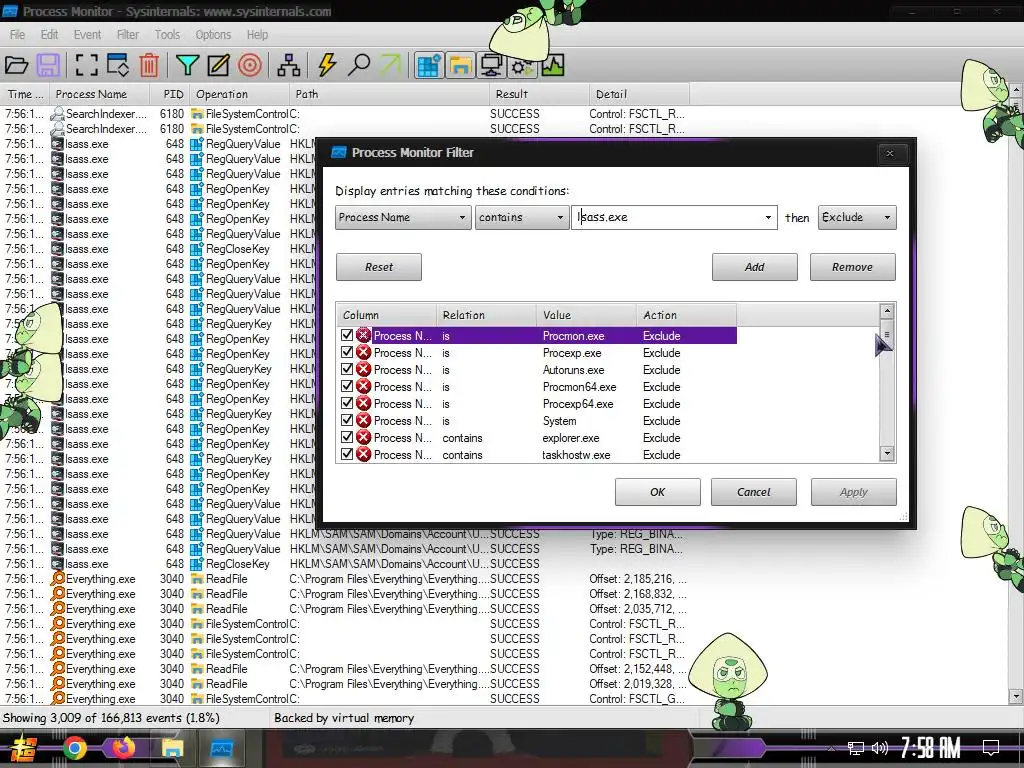The image size is (1024, 768).
Task: Toggle Show Profiling Events graph icon
Action: click(x=552, y=65)
